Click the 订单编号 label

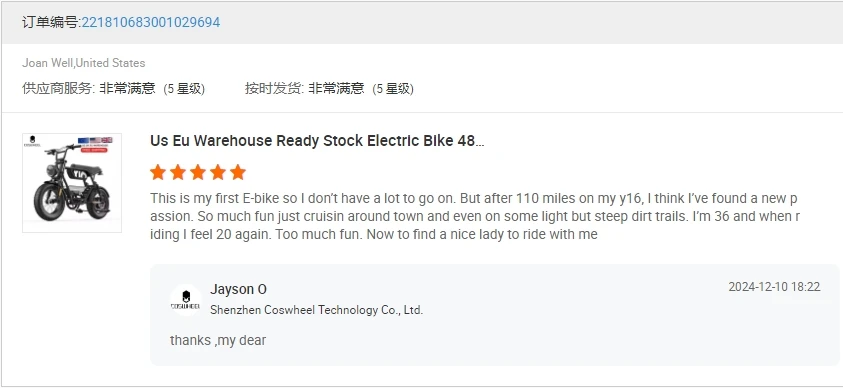tap(51, 22)
